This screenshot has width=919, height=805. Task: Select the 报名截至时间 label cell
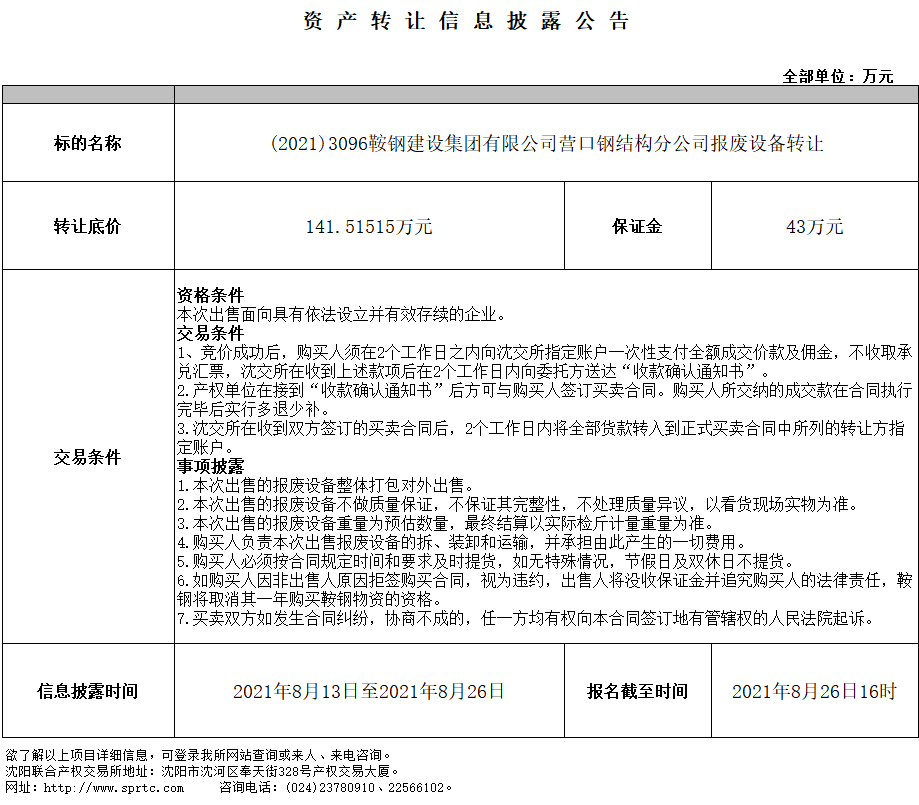[x=637, y=691]
